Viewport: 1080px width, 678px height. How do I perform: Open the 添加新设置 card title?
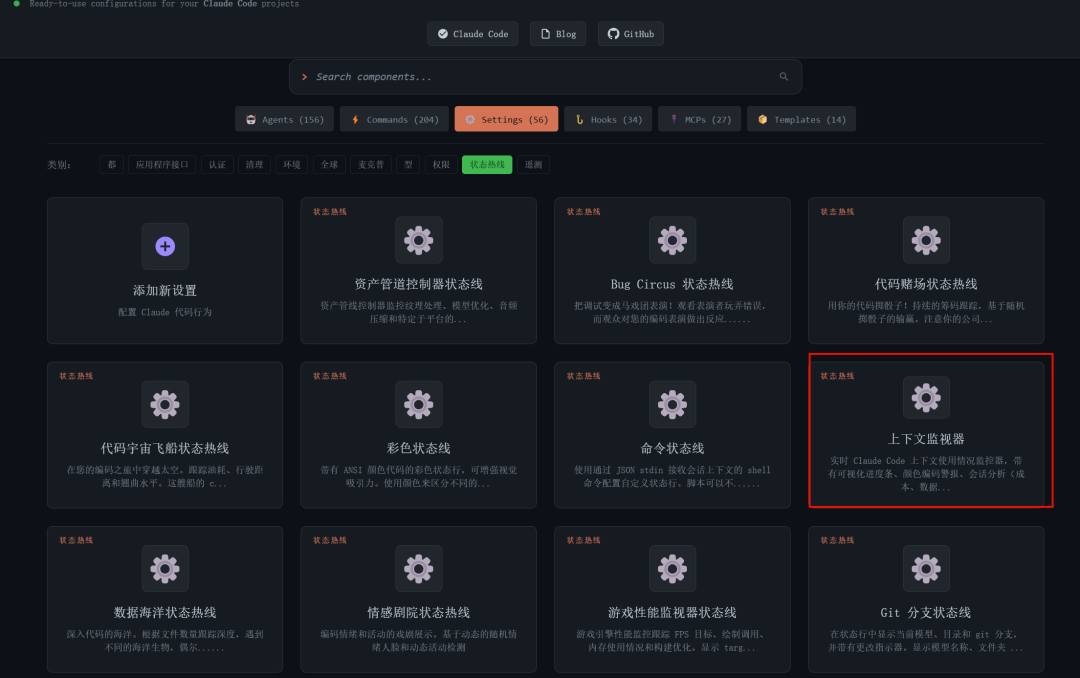pos(165,291)
